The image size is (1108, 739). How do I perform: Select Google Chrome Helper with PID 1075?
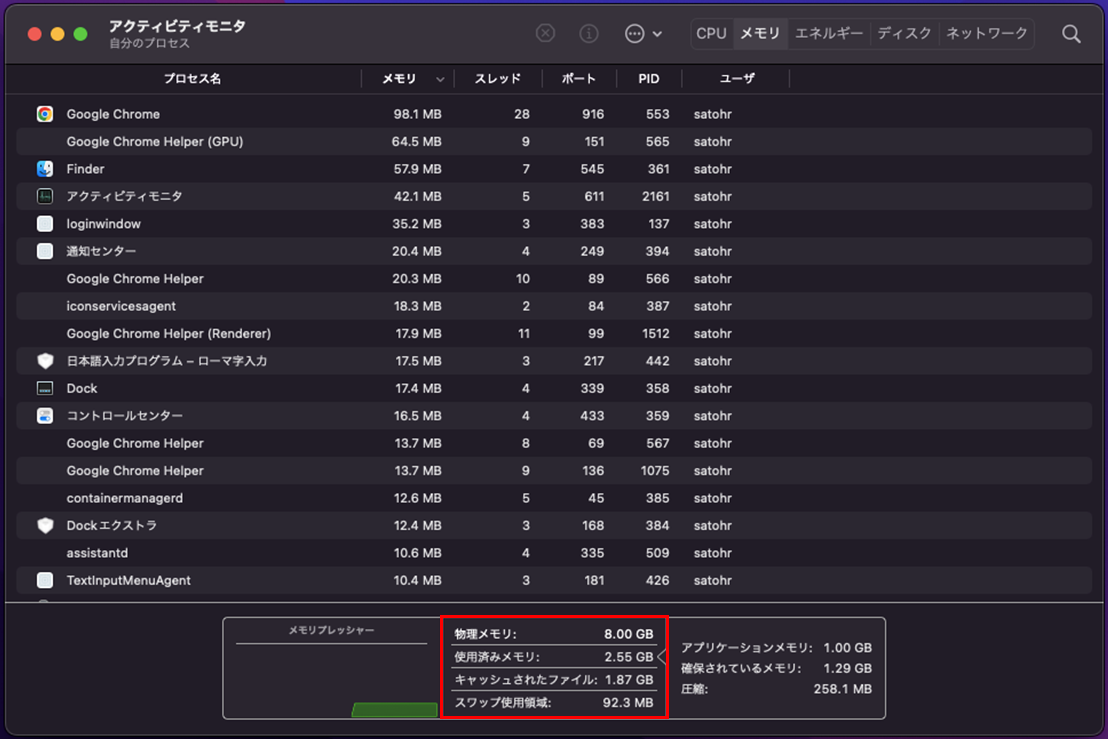coord(554,471)
